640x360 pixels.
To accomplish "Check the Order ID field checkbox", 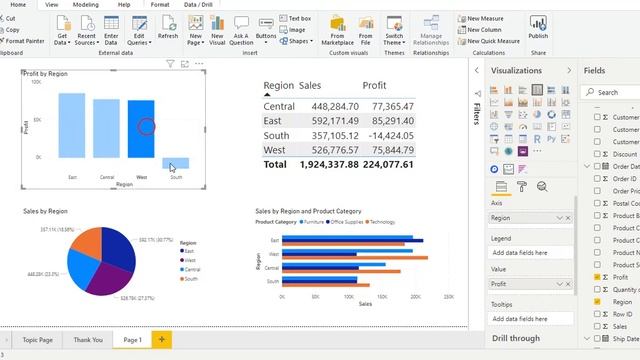I will (597, 178).
